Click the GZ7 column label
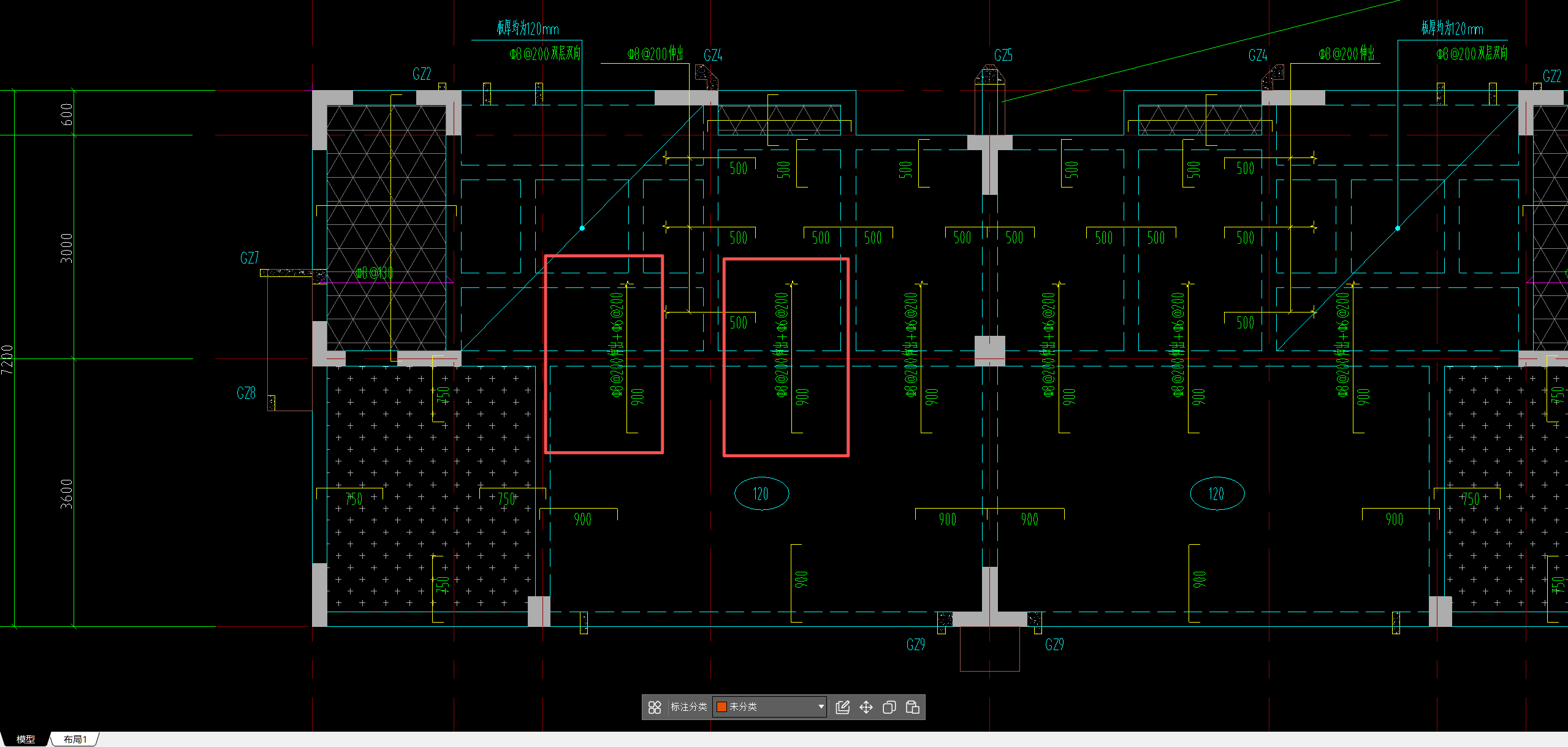Viewport: 1568px width, 747px height. (x=249, y=258)
